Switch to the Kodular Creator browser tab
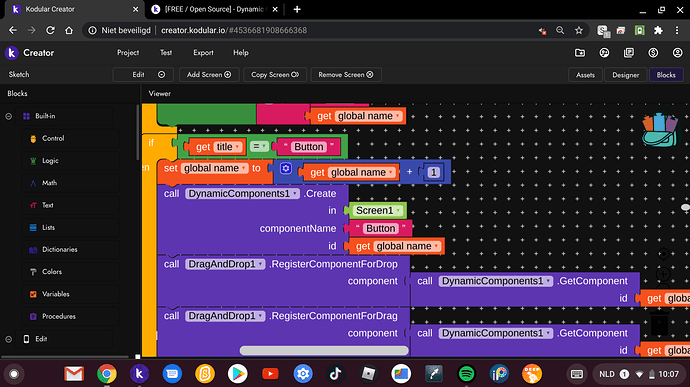This screenshot has width=690, height=387. click(x=73, y=9)
